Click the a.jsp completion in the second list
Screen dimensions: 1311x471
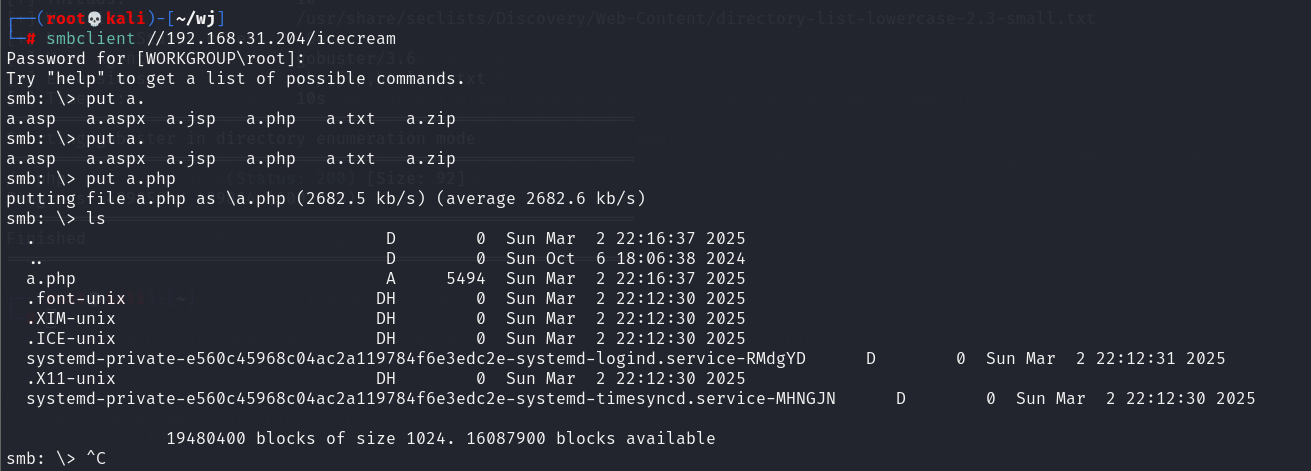pos(191,158)
